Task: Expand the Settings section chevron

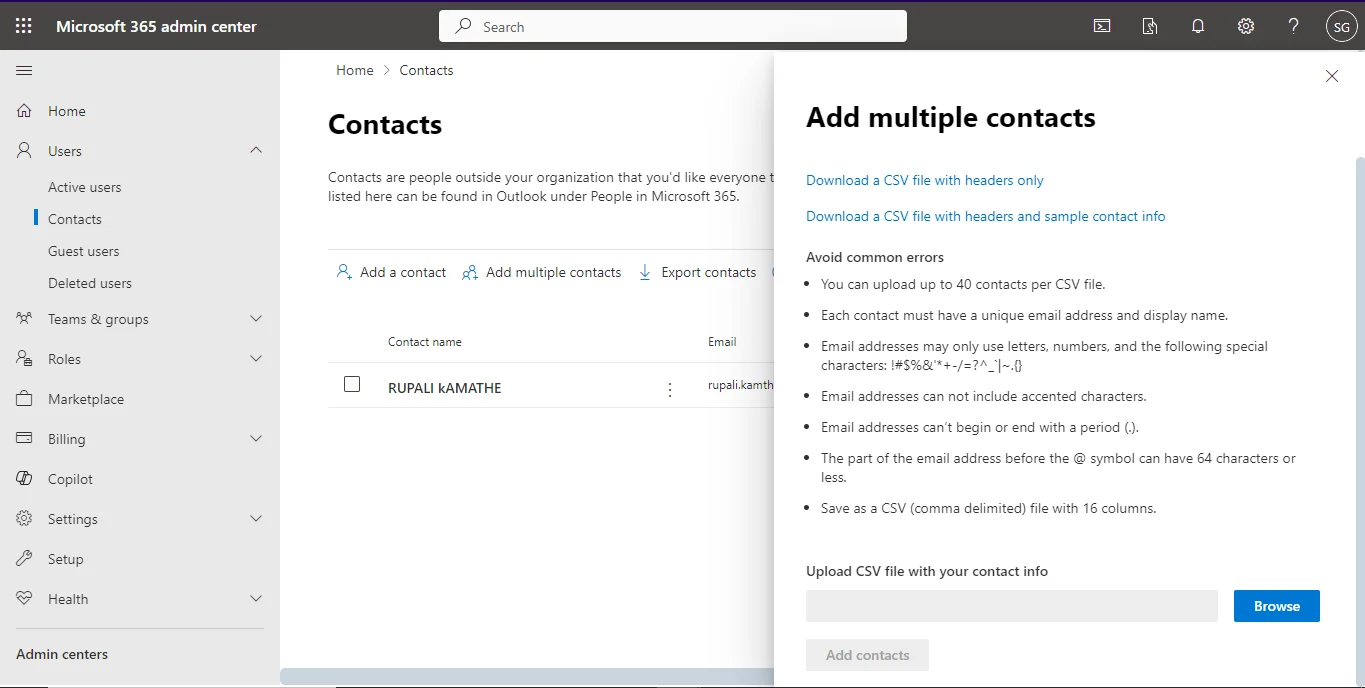Action: coord(256,518)
